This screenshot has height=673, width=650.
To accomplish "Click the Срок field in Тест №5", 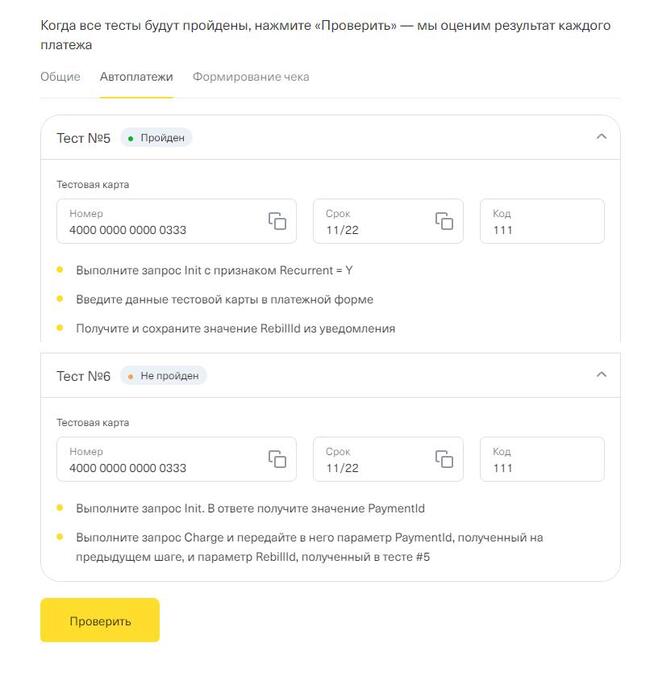I will point(370,222).
